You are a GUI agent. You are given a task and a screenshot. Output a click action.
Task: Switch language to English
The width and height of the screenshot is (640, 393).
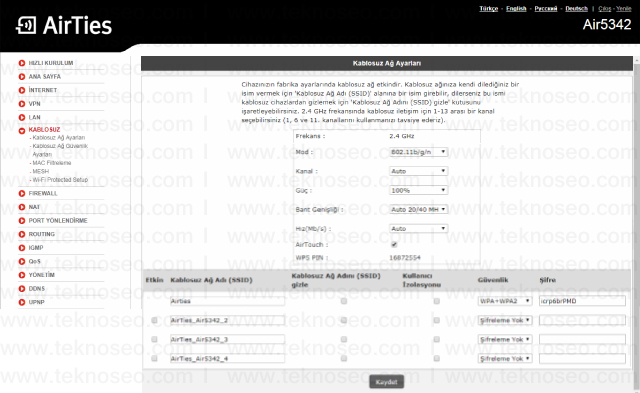pos(516,9)
